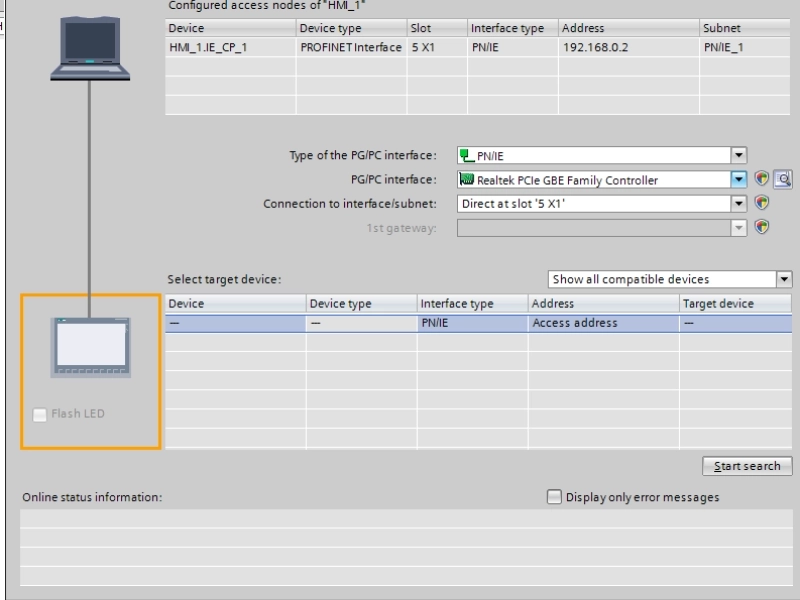Select the HMI panel device image
The image size is (800, 600).
(90, 345)
